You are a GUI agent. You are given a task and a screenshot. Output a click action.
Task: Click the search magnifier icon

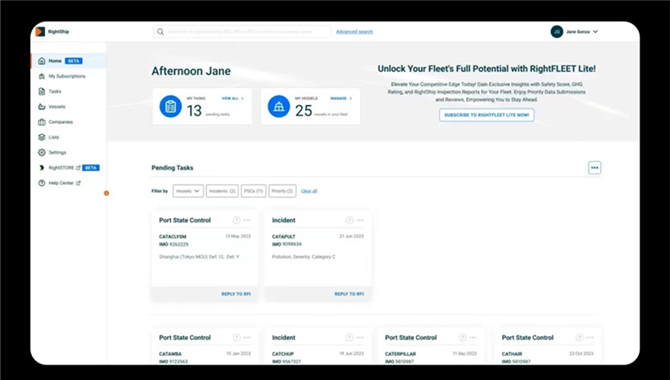pyautogui.click(x=160, y=32)
